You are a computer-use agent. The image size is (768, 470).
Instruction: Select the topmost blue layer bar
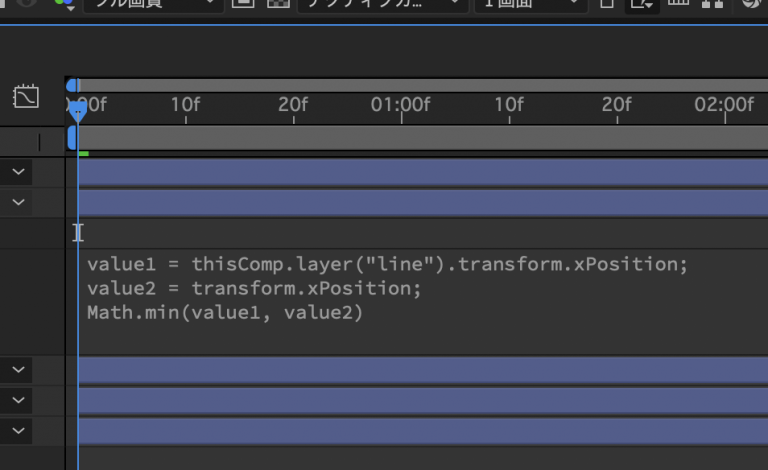coord(420,172)
